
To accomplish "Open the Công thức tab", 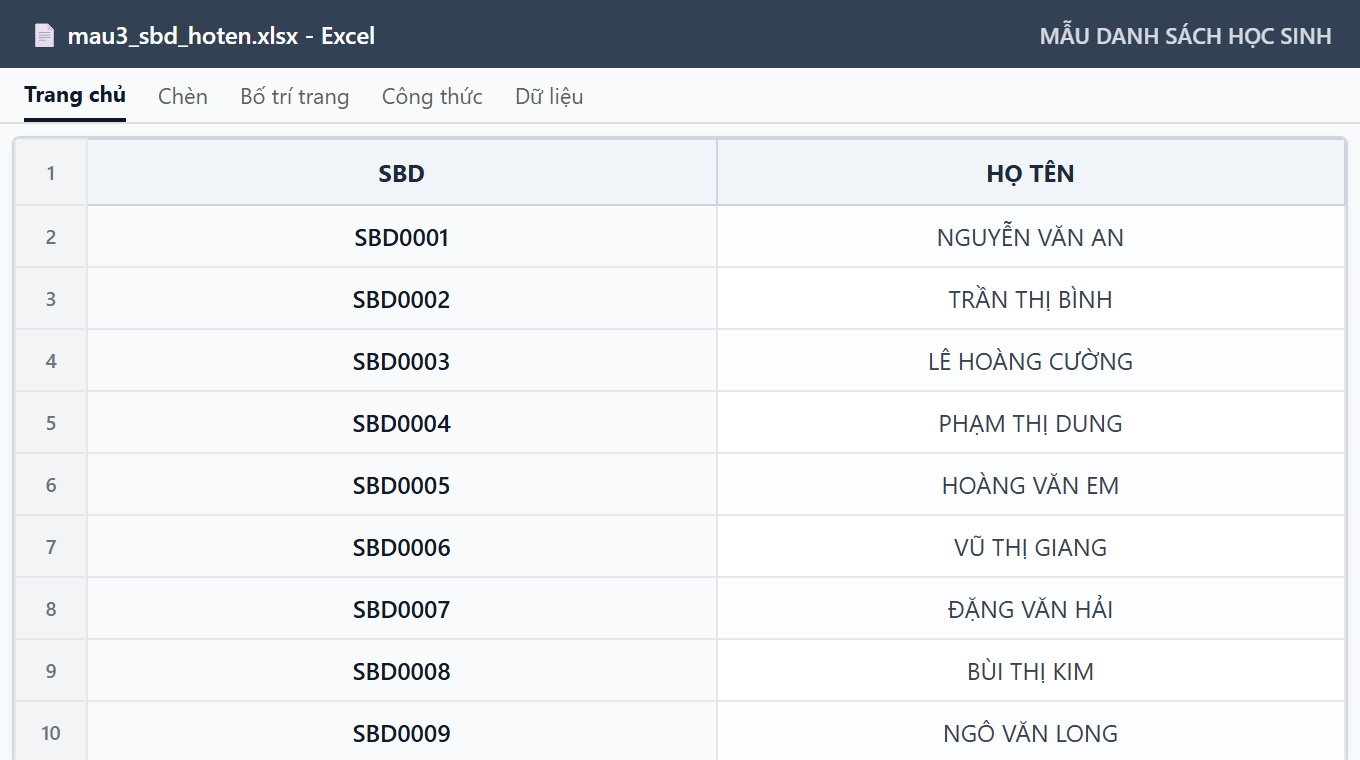I will pyautogui.click(x=432, y=96).
